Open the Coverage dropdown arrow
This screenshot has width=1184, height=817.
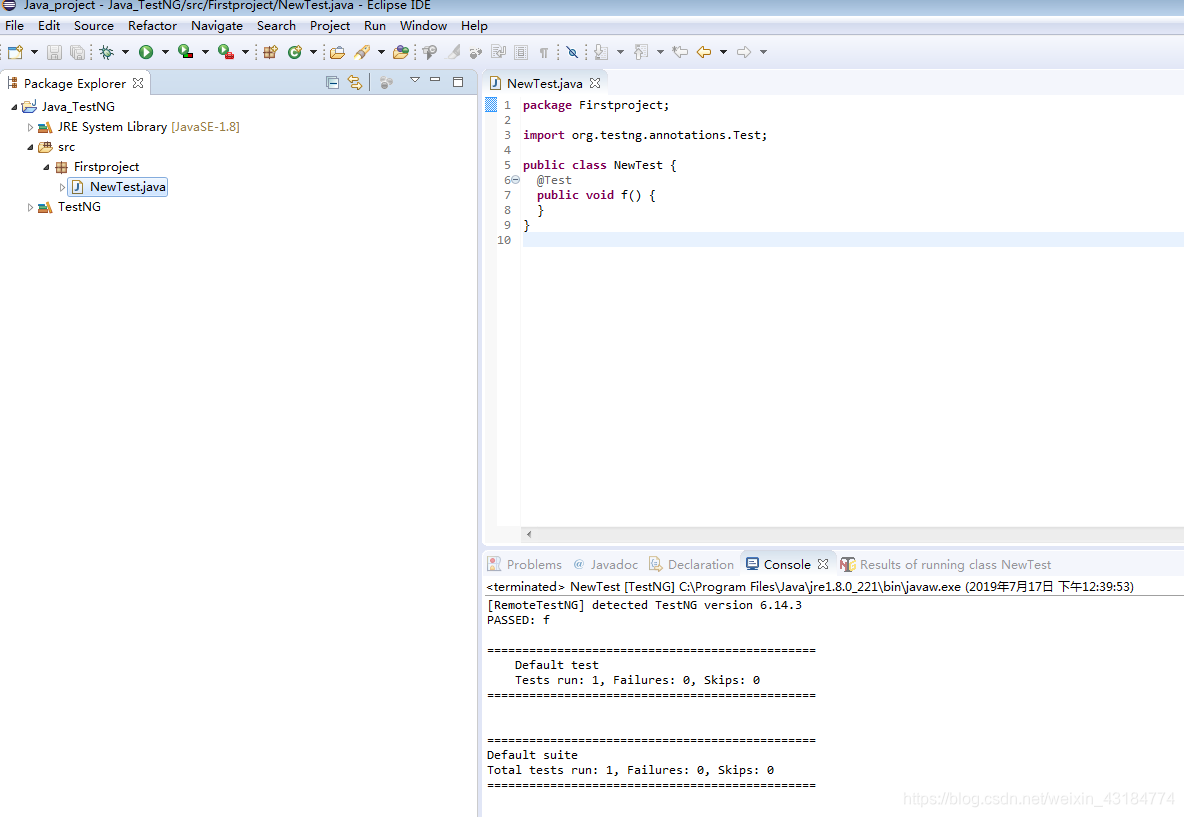[x=205, y=52]
